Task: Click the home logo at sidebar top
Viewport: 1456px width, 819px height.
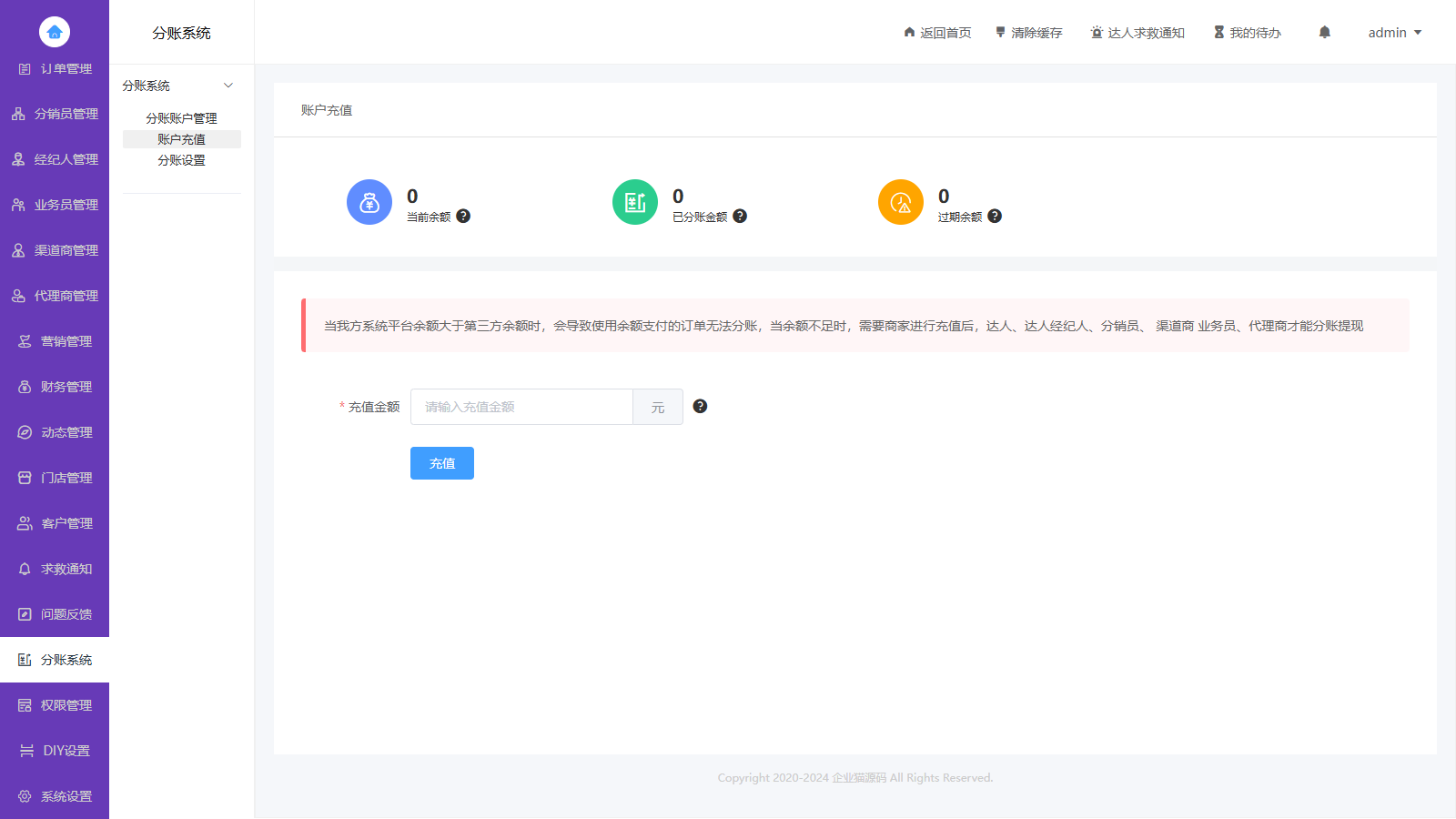Action: (55, 32)
